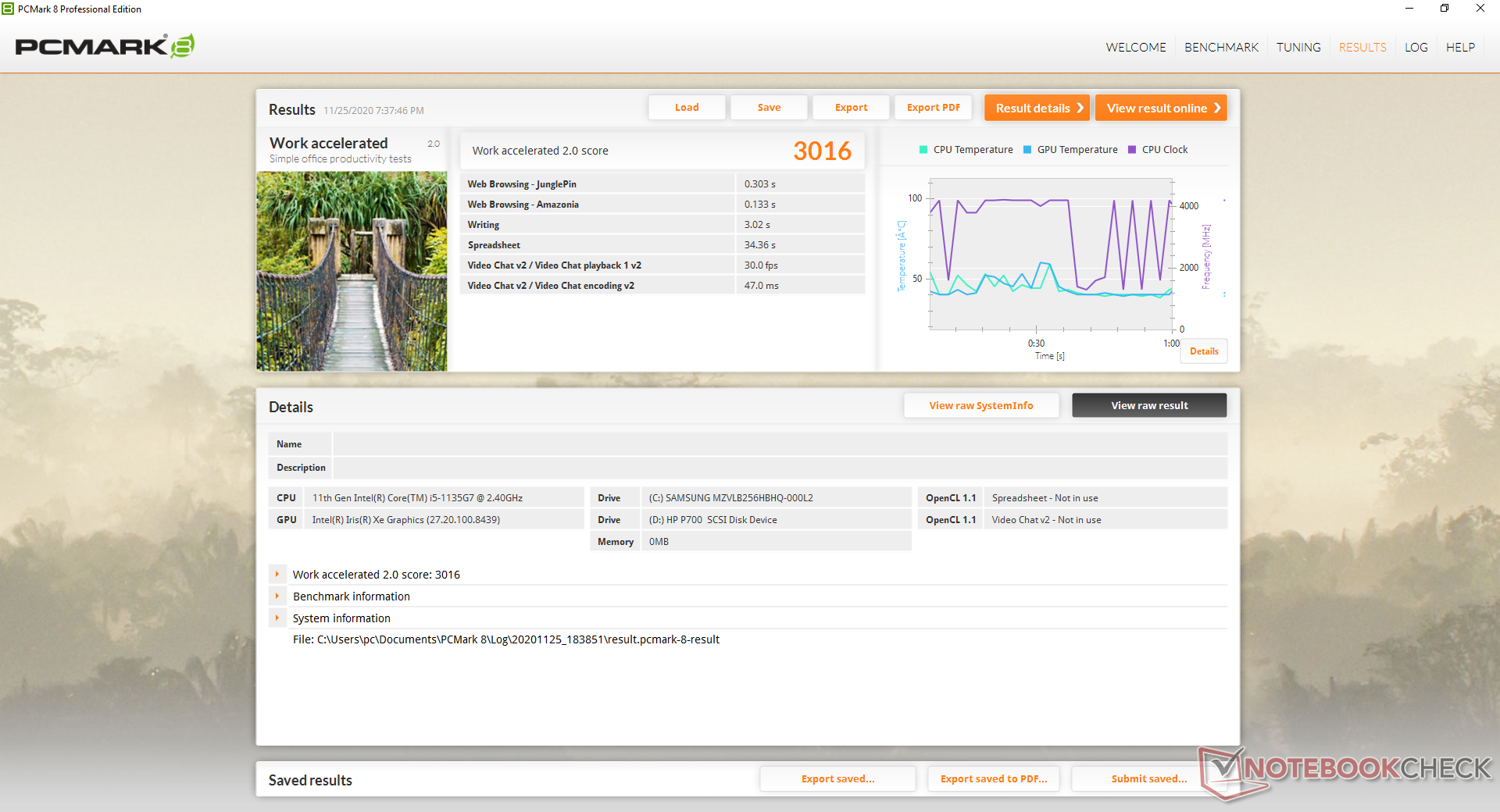Click the CPU Clock legend swatch

[1132, 150]
